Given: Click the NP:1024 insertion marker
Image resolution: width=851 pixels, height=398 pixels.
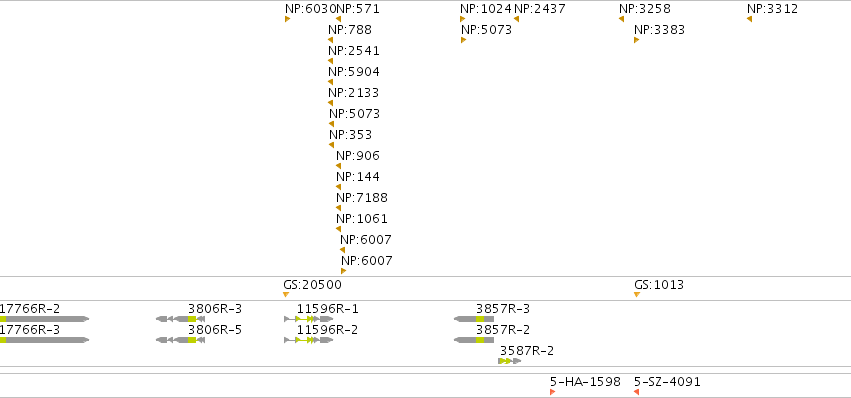Looking at the screenshot, I should [462, 19].
